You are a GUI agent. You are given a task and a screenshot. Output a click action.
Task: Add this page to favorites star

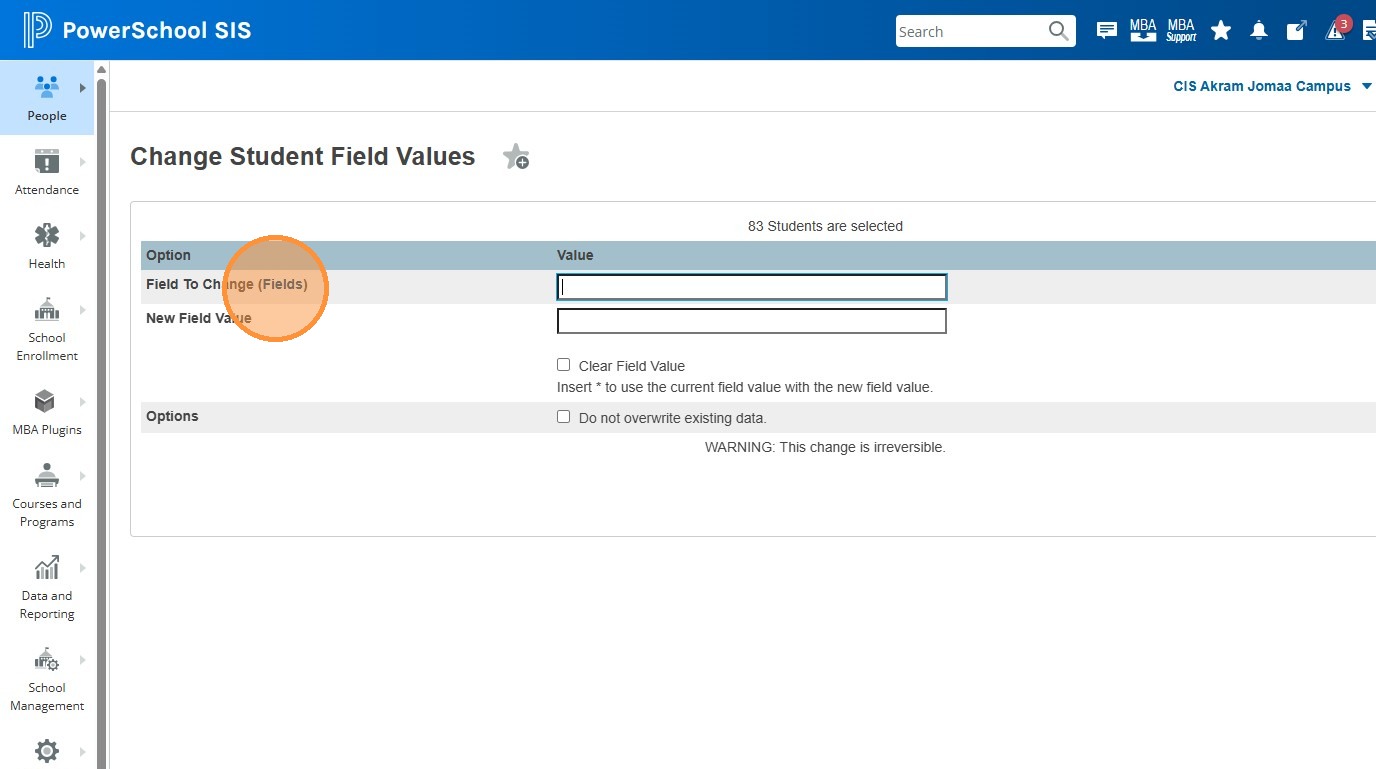click(x=516, y=157)
